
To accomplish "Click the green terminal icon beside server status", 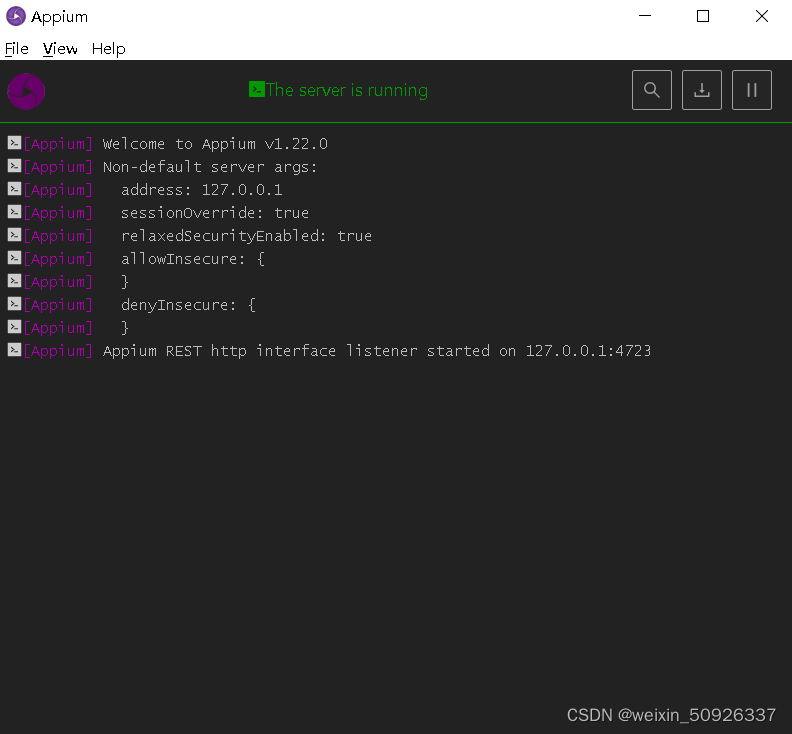I will point(257,89).
